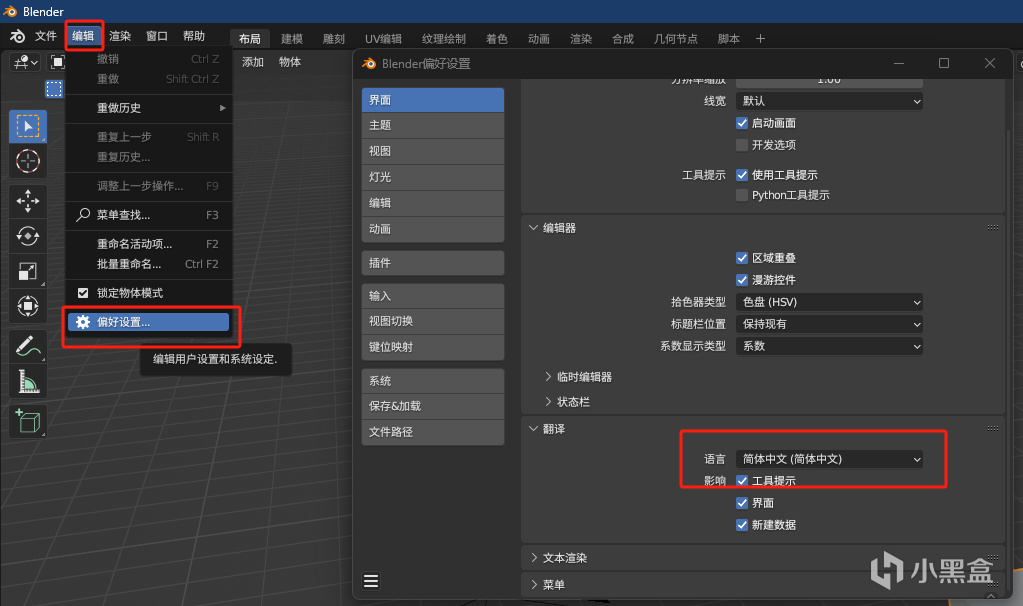Click the Blender logo menu icon
The height and width of the screenshot is (606, 1023).
point(18,36)
